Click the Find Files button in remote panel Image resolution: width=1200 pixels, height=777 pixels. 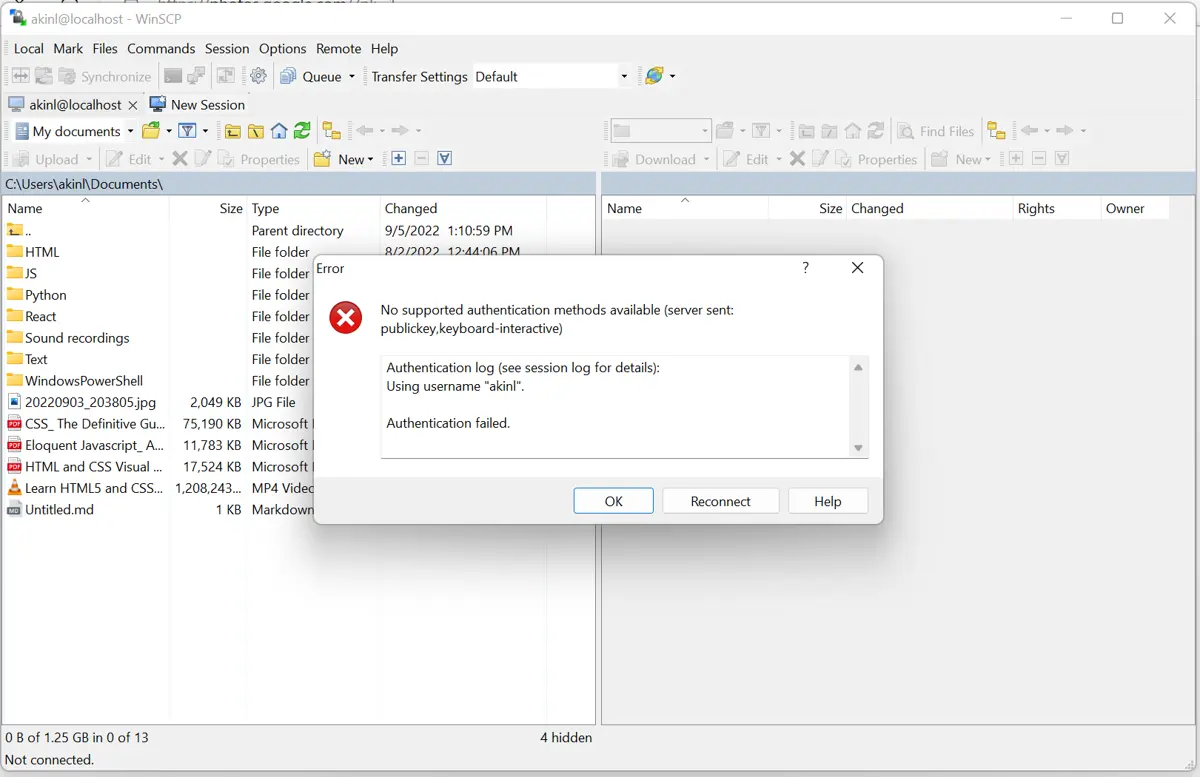(x=936, y=131)
